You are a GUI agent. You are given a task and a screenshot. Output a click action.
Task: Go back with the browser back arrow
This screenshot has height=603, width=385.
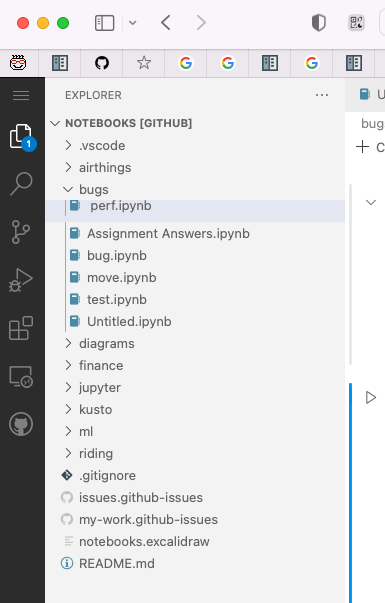click(x=166, y=23)
